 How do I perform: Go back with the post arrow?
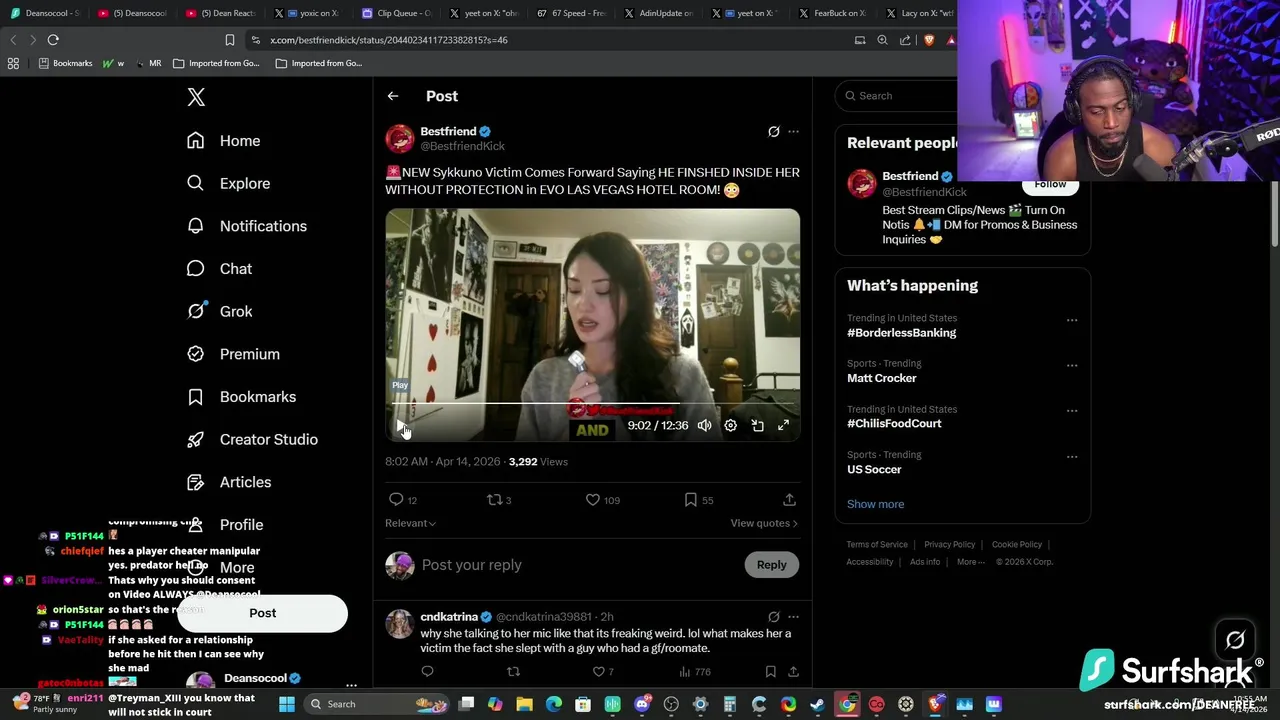coord(393,96)
